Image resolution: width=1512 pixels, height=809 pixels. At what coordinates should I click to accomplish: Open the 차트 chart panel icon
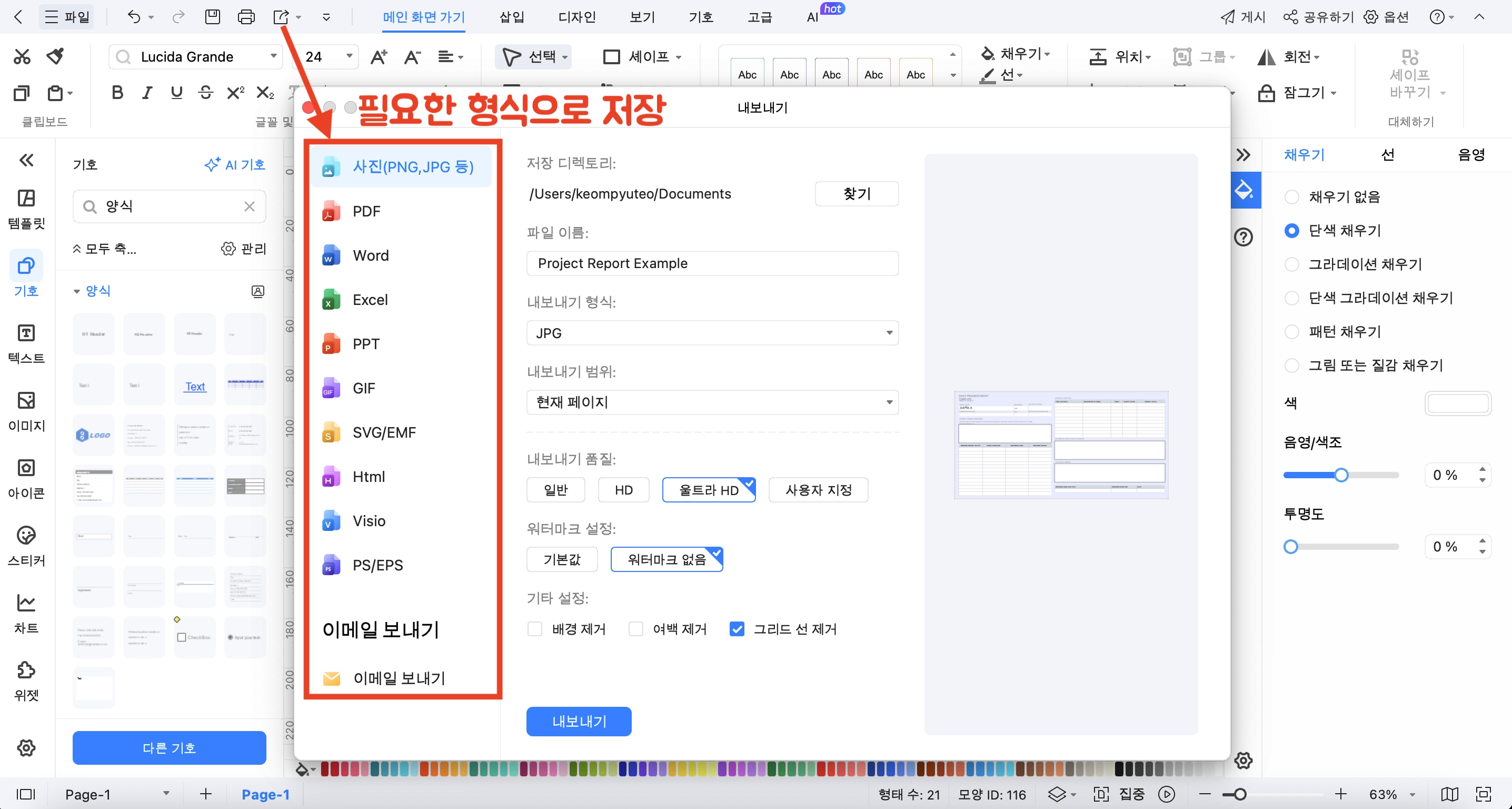(x=26, y=614)
